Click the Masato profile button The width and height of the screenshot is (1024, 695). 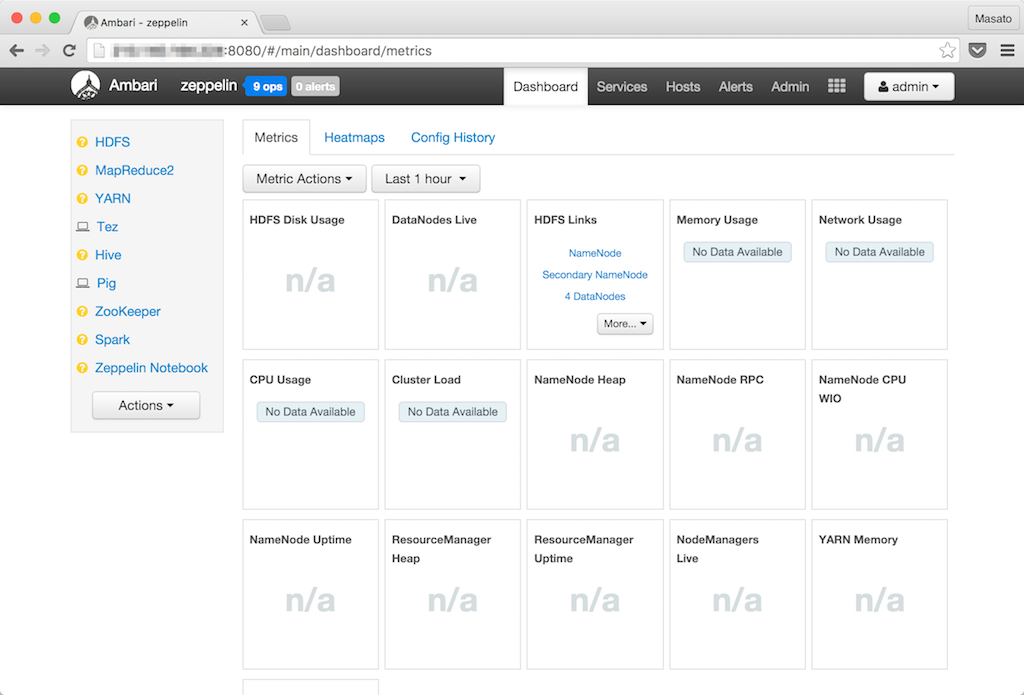pyautogui.click(x=993, y=18)
